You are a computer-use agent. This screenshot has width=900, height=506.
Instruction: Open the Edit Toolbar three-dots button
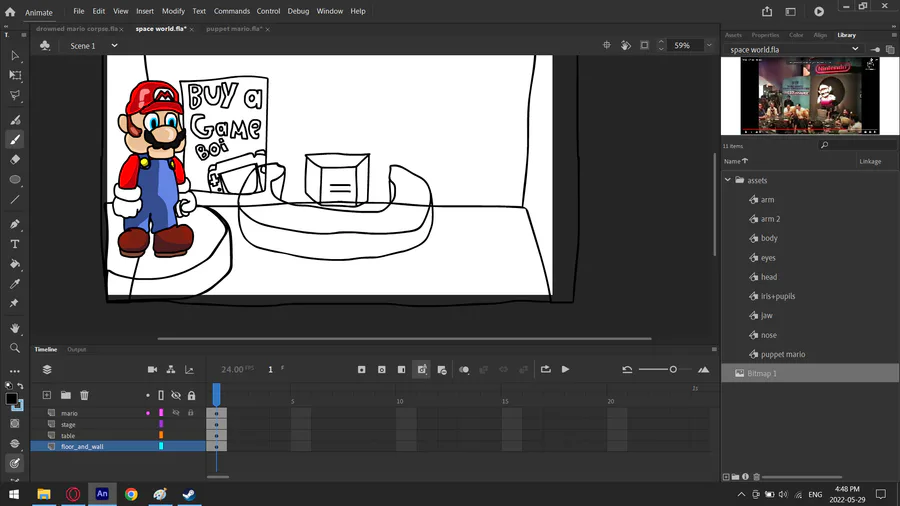15,371
